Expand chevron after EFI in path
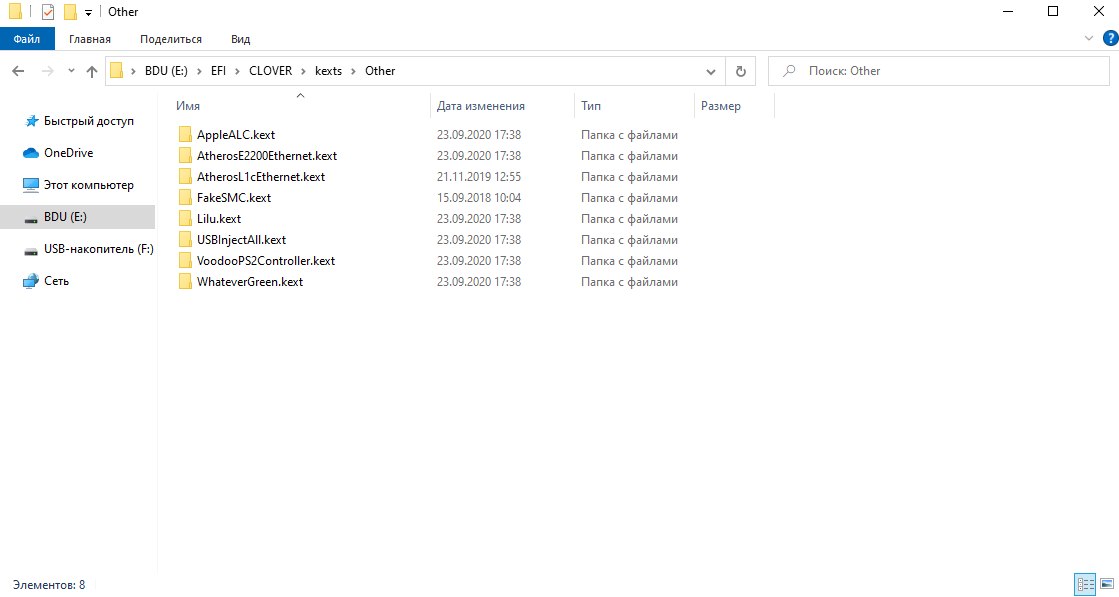 (x=238, y=71)
